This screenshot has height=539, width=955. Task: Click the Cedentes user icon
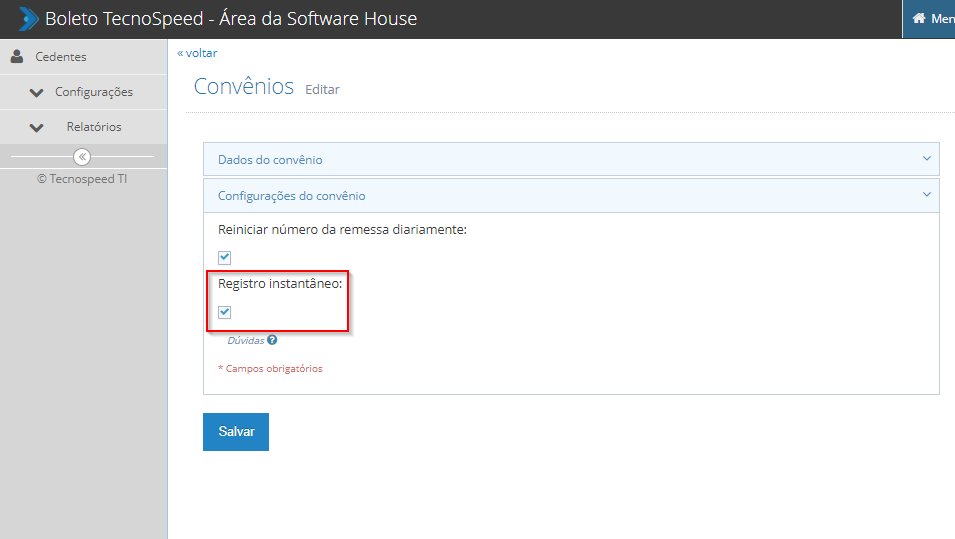17,57
